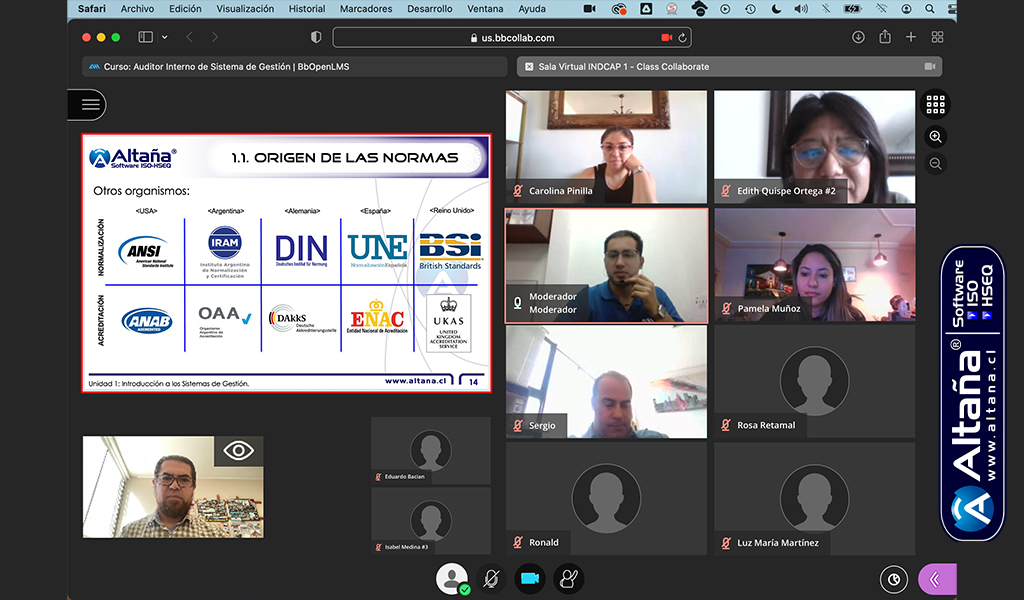
Task: Close the Sala Virtual INDCAP 1 tab
Action: 529,67
